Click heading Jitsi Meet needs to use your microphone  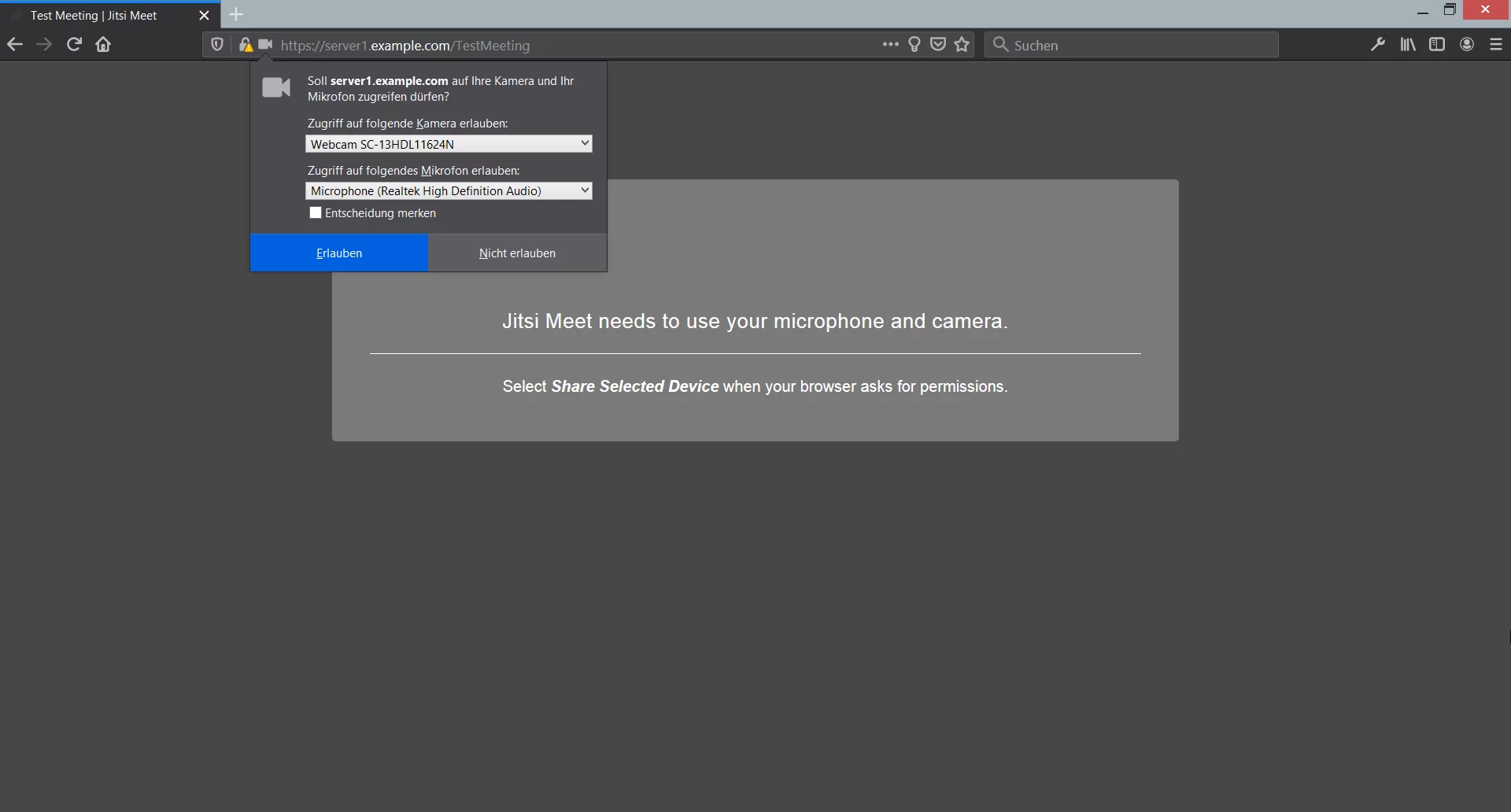click(x=755, y=321)
